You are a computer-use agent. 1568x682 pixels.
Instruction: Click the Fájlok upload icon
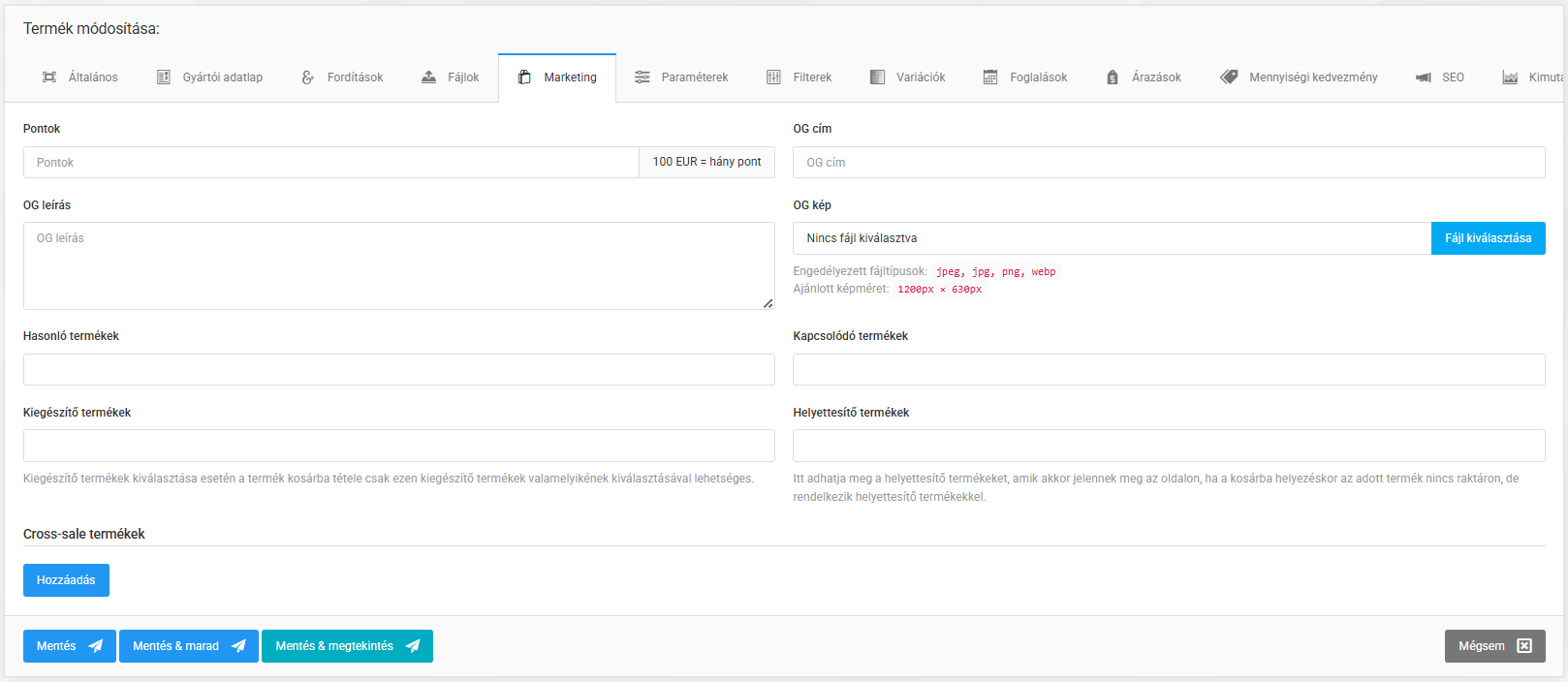[x=428, y=77]
